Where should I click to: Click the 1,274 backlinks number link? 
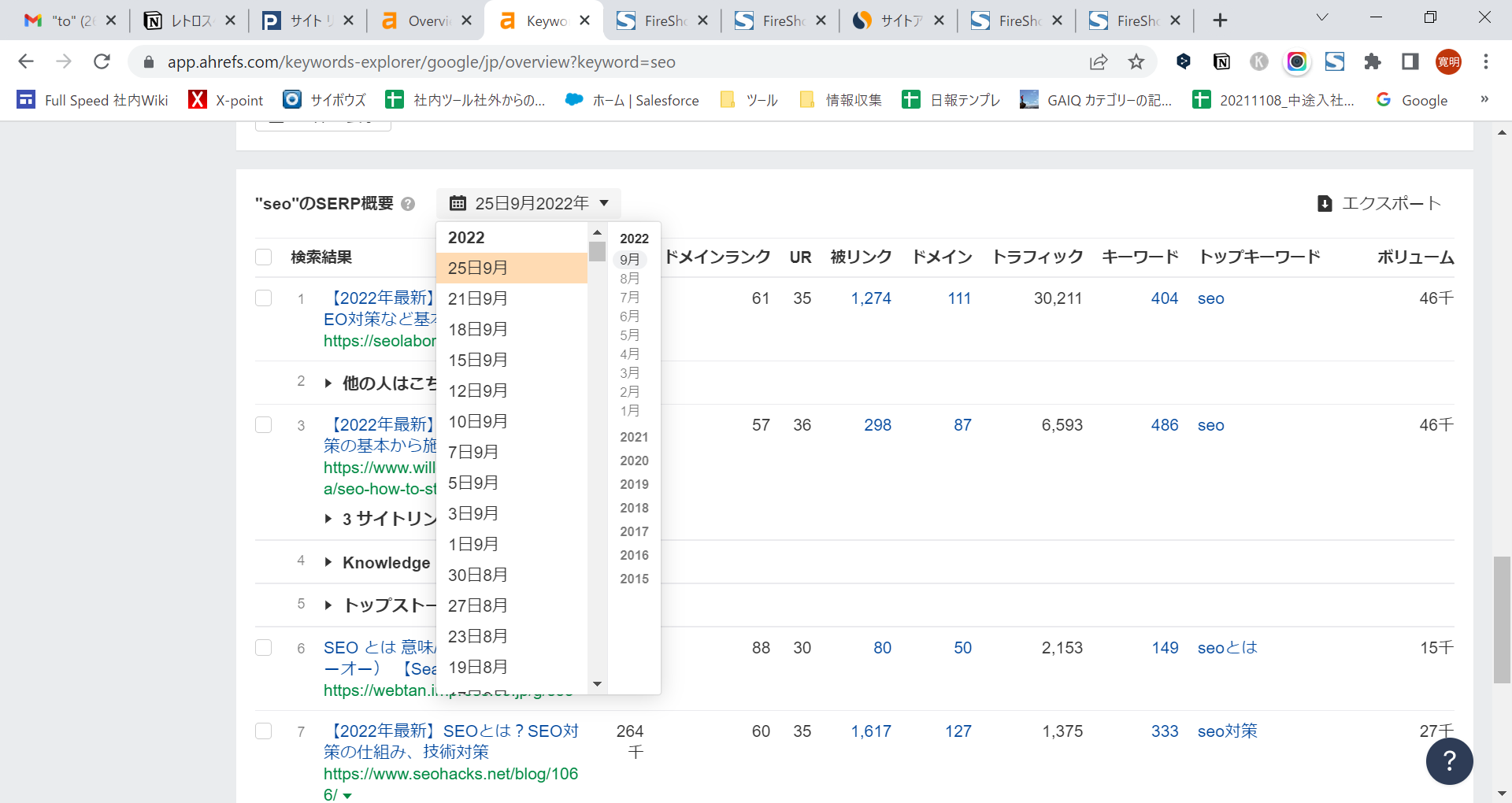coord(871,298)
